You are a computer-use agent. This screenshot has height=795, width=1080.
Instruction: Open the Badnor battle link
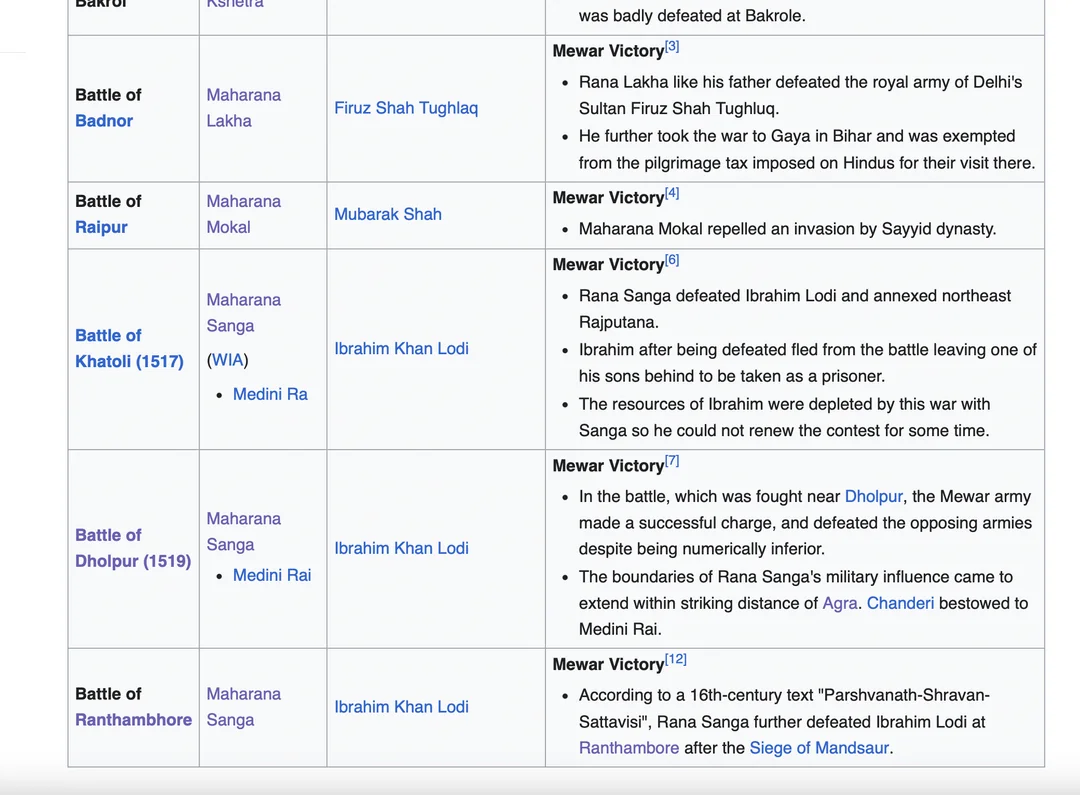(x=104, y=121)
